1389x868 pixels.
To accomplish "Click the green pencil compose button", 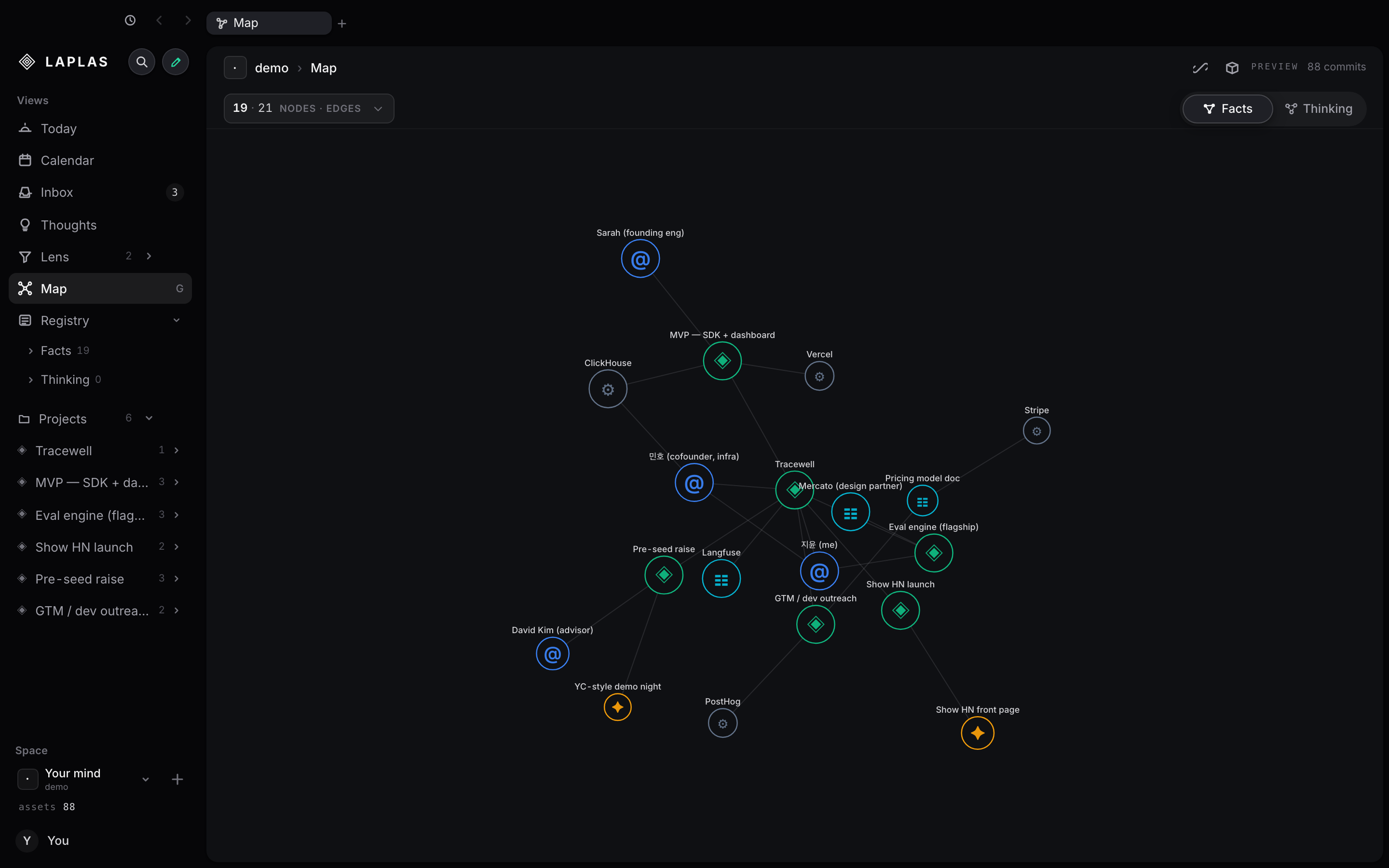I will pyautogui.click(x=176, y=61).
